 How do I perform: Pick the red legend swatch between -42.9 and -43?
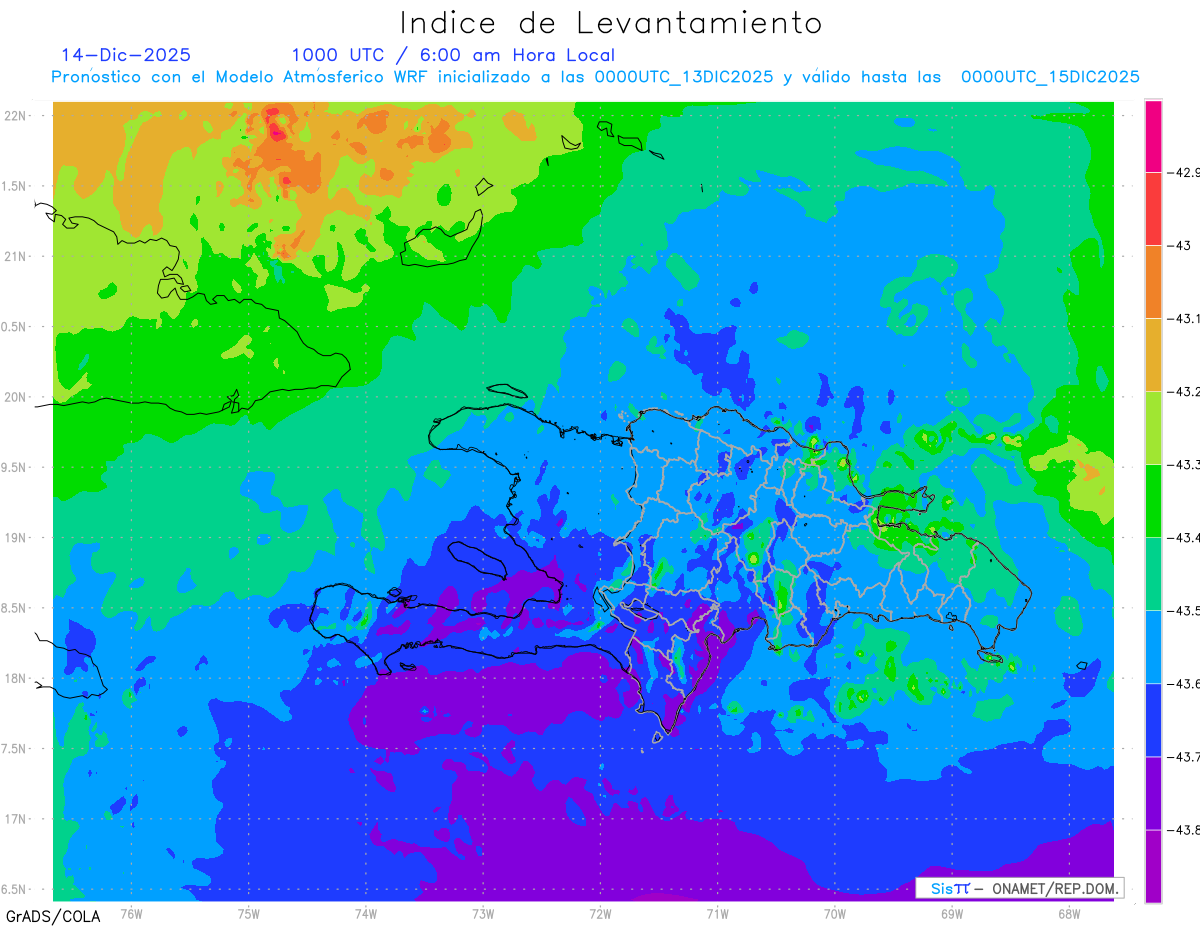click(1153, 208)
